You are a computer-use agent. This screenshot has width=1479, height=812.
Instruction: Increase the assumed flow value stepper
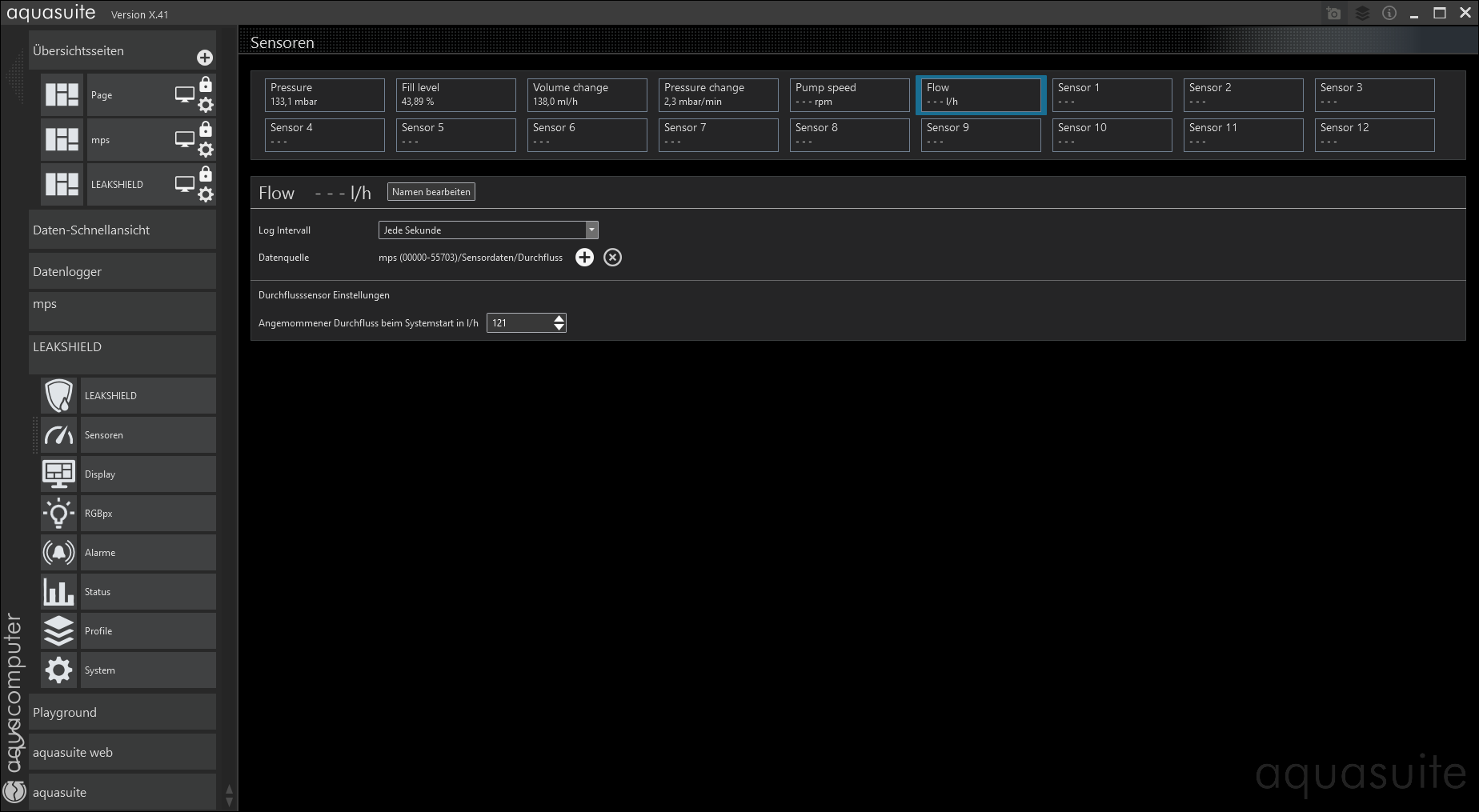[559, 318]
